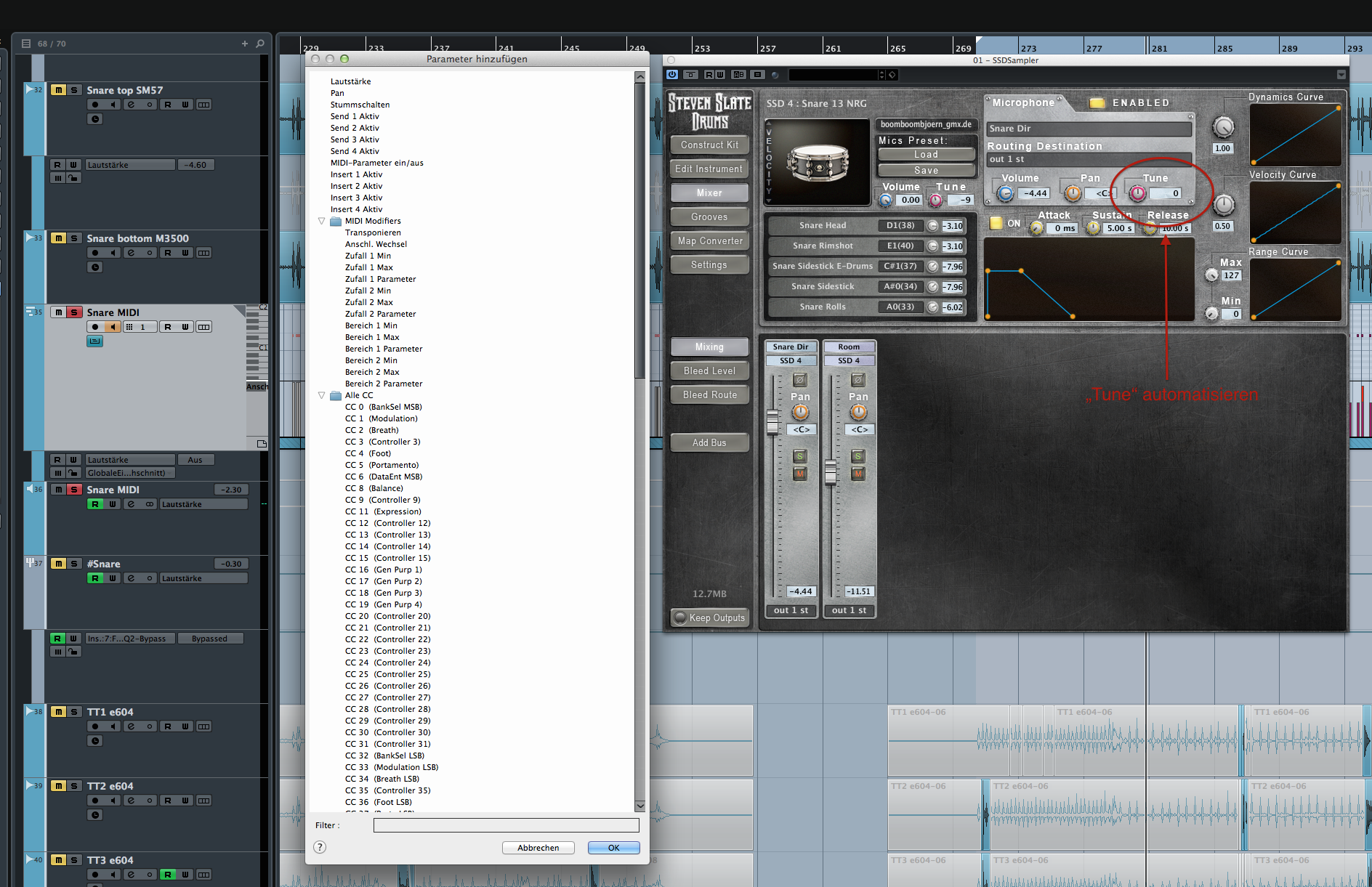Viewport: 1372px width, 887px height.
Task: Open the Snare Dir microphone dropdown
Action: (x=1089, y=129)
